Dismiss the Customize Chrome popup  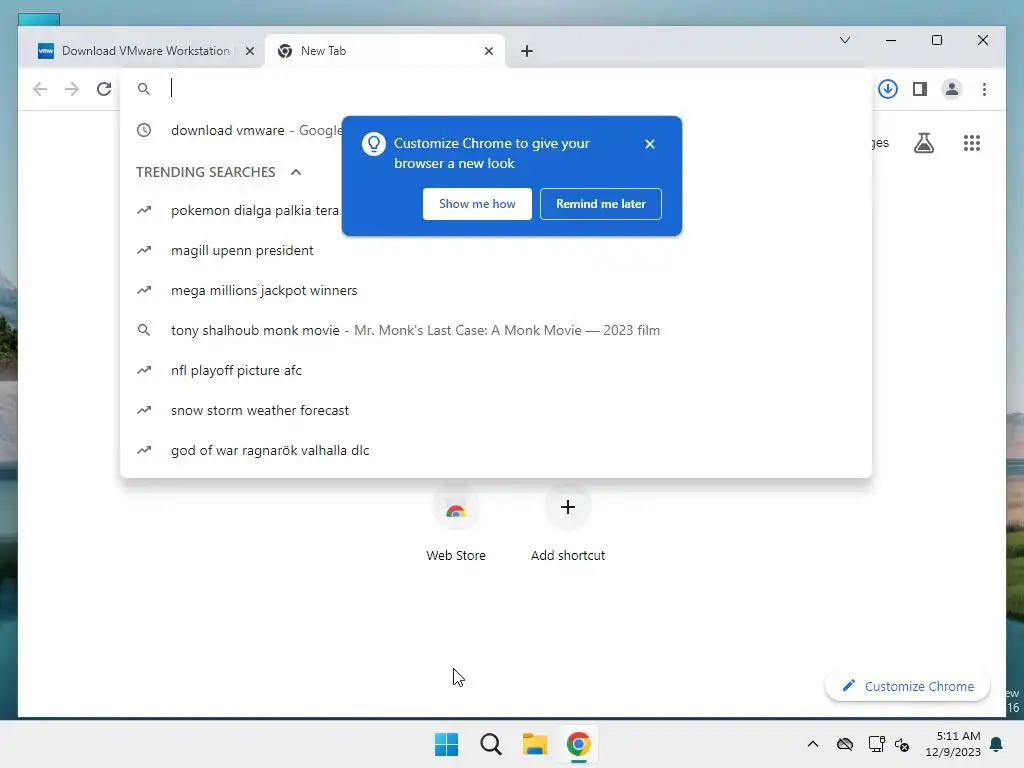(649, 144)
